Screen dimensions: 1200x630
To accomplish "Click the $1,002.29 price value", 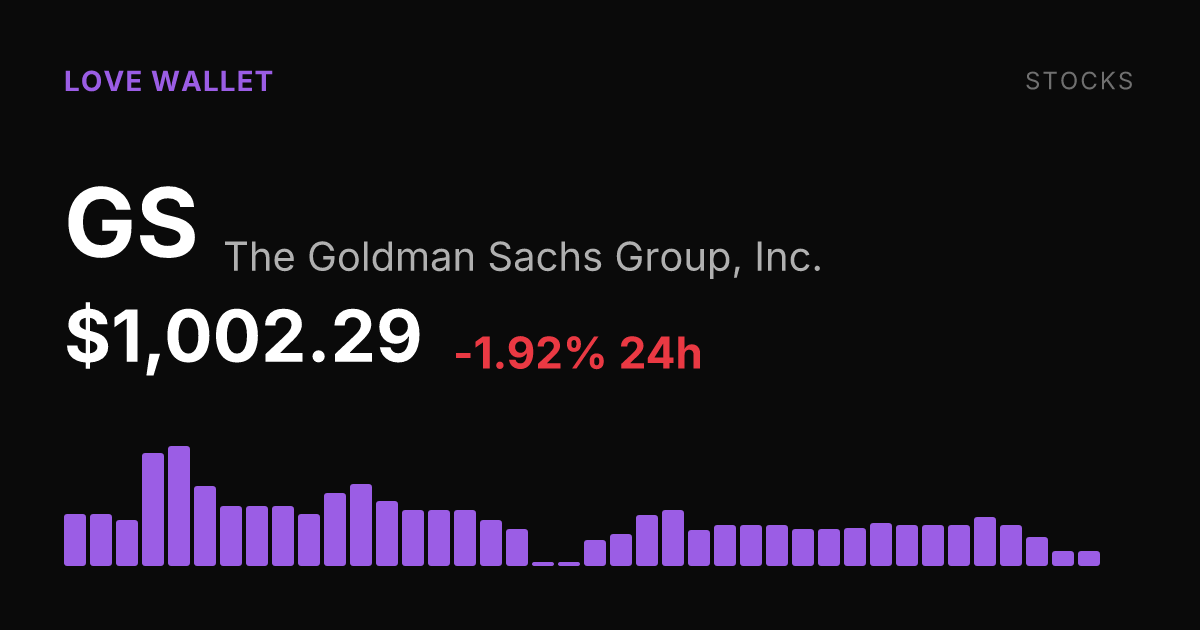I will 243,337.
